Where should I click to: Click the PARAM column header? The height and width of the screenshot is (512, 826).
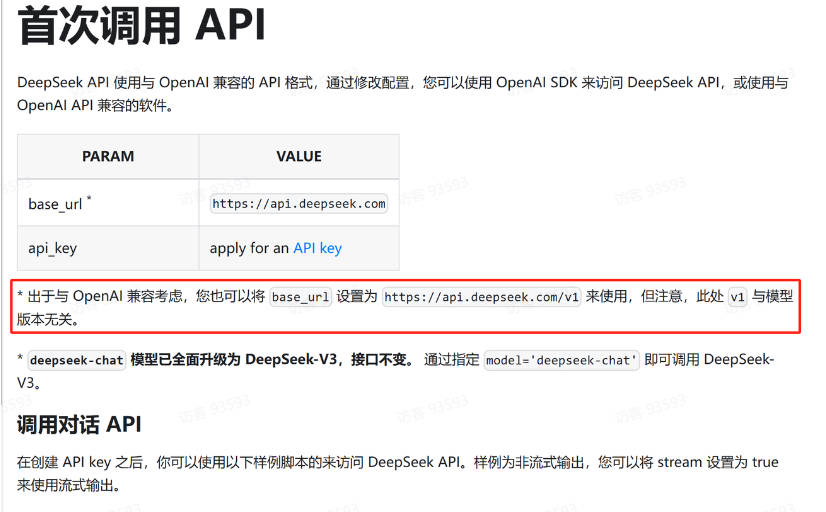[108, 156]
